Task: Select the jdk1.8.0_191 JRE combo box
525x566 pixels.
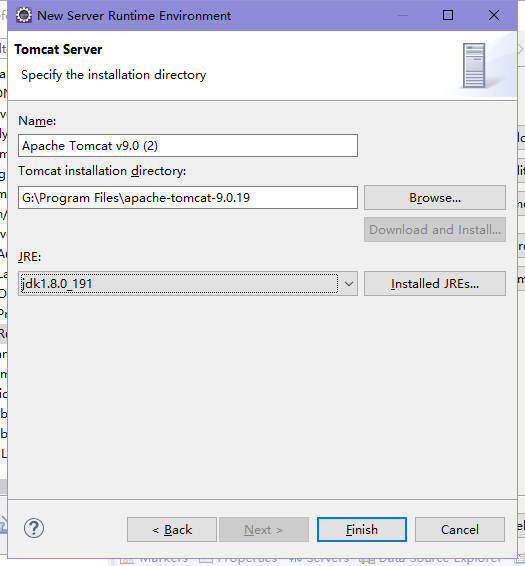Action: coord(188,284)
